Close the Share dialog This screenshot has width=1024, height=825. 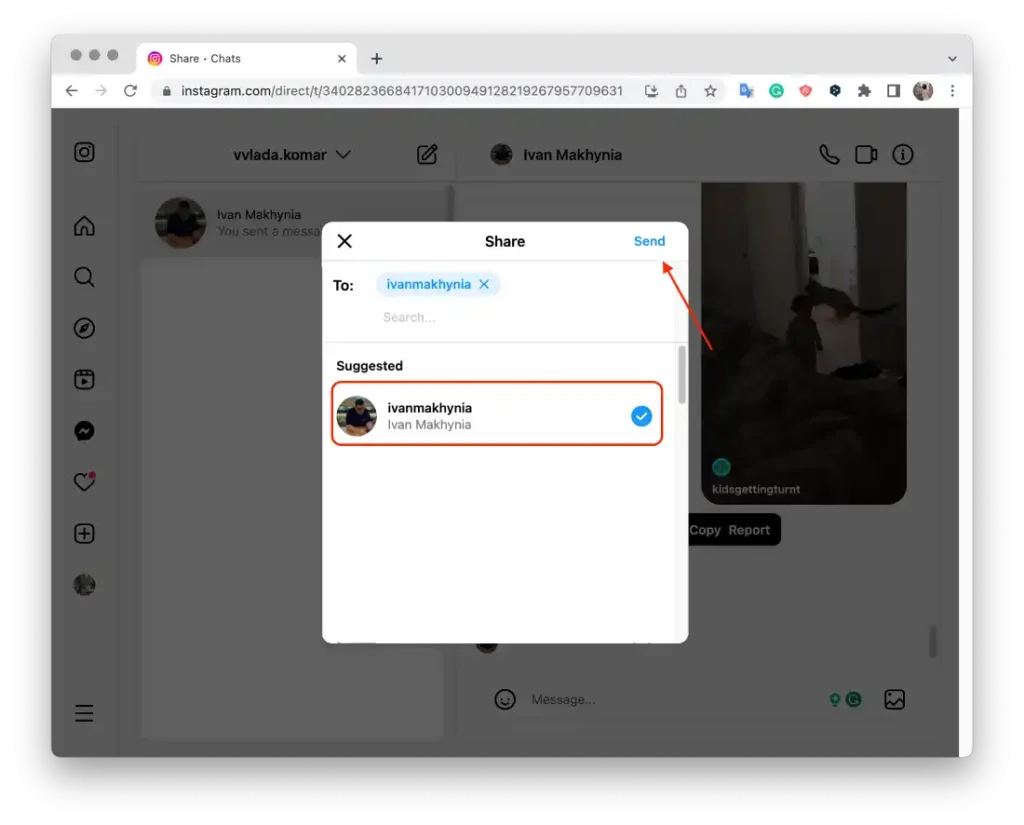point(345,241)
